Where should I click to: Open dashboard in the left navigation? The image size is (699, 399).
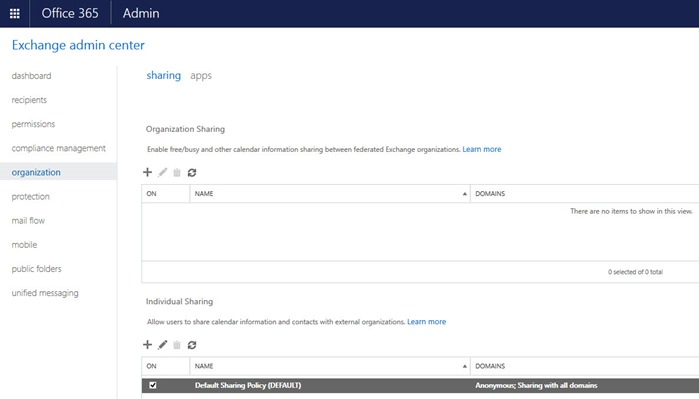pyautogui.click(x=31, y=76)
